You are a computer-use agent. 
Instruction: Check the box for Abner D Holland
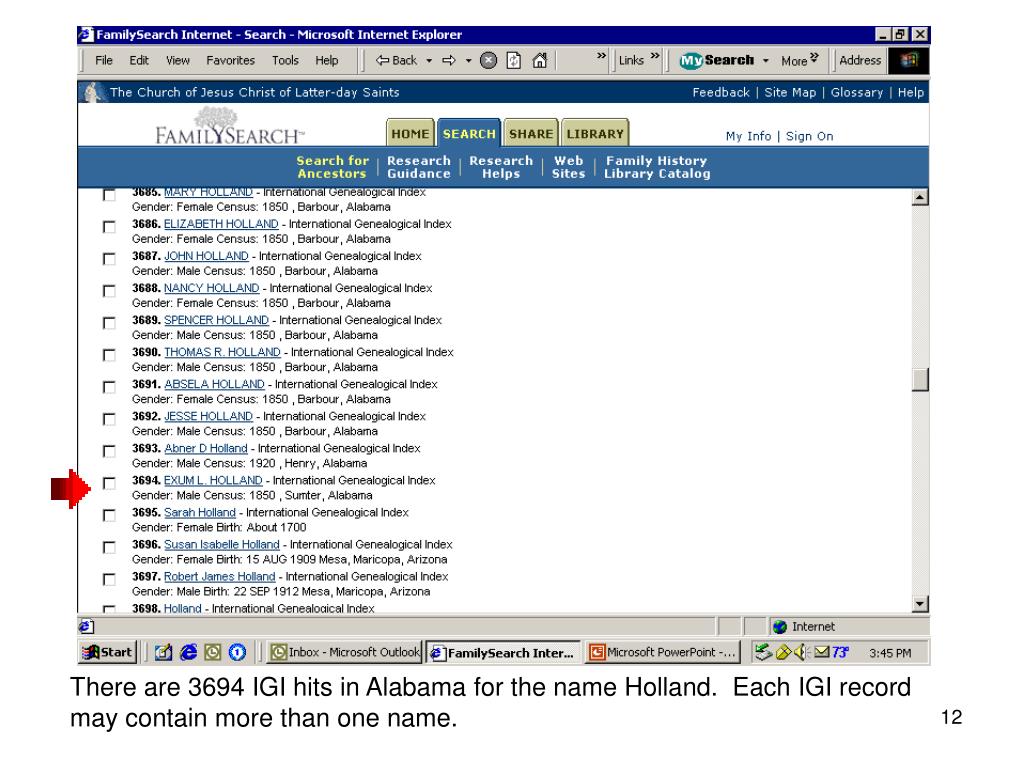(109, 451)
